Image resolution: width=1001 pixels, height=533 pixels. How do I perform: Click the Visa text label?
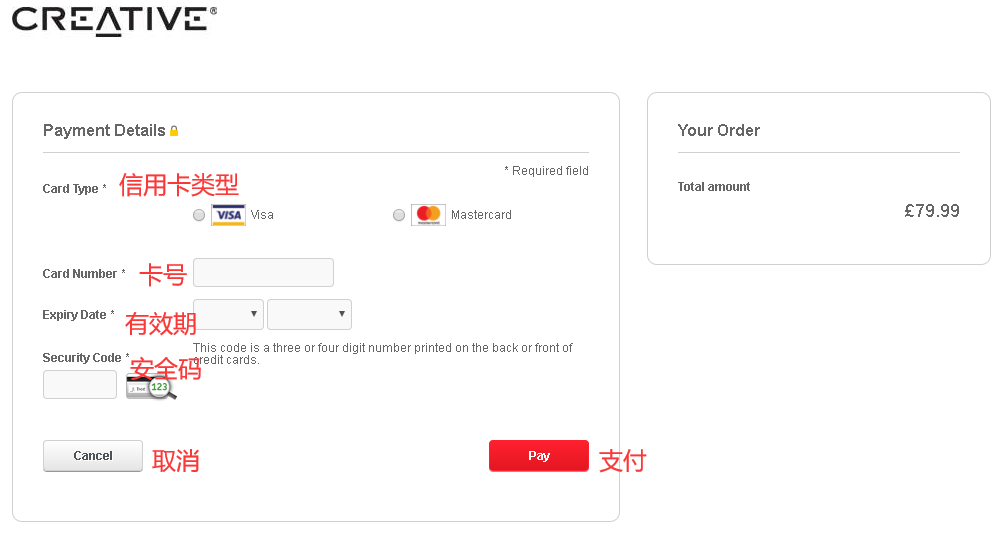(x=262, y=215)
